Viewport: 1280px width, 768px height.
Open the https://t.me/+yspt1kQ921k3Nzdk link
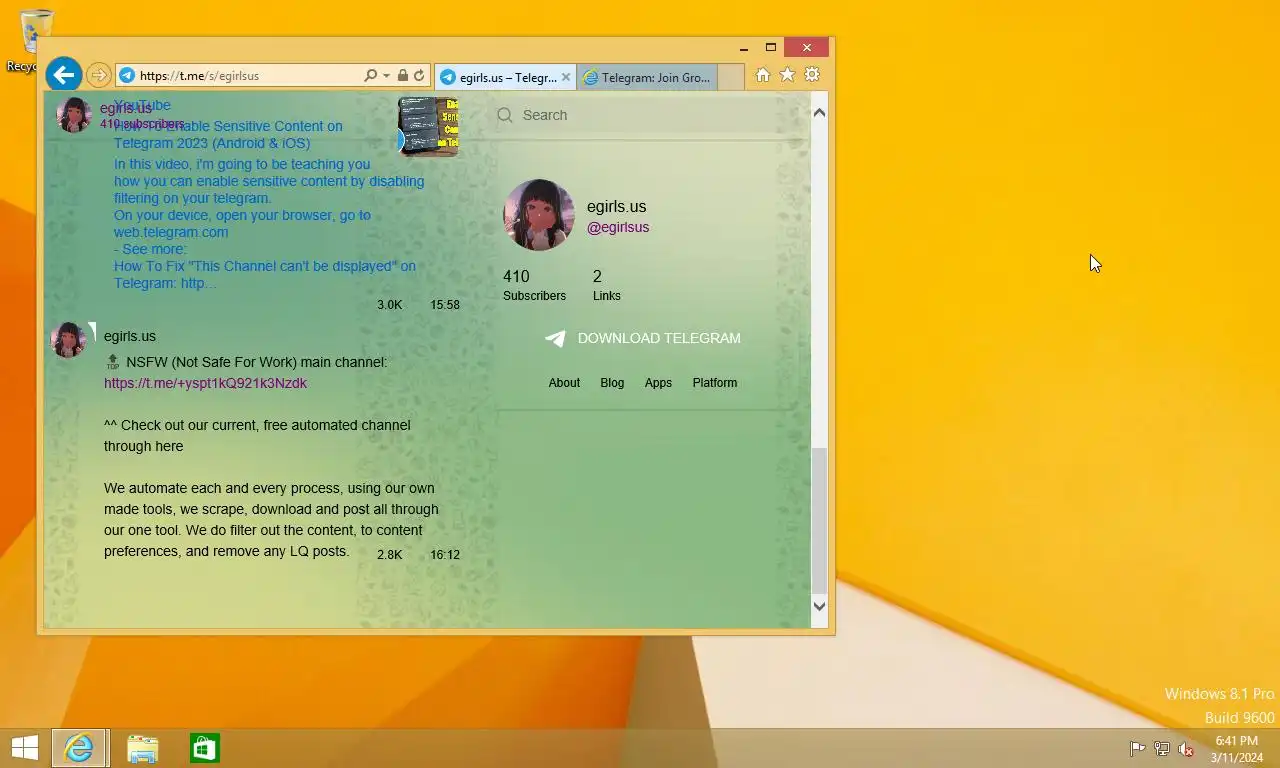click(x=205, y=383)
